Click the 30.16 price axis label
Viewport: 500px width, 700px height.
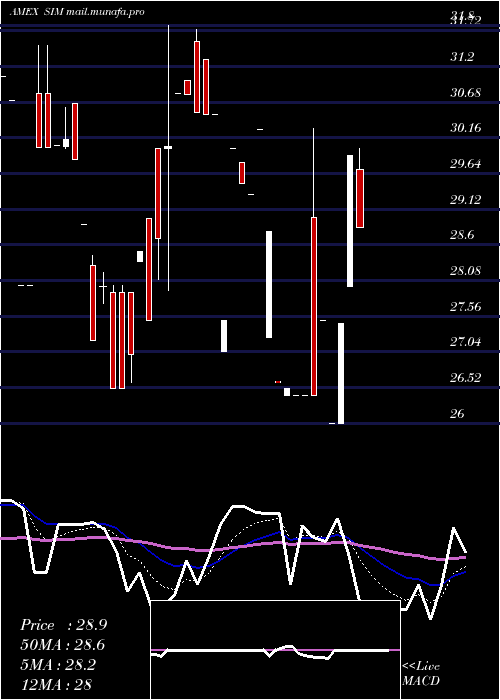[466, 128]
